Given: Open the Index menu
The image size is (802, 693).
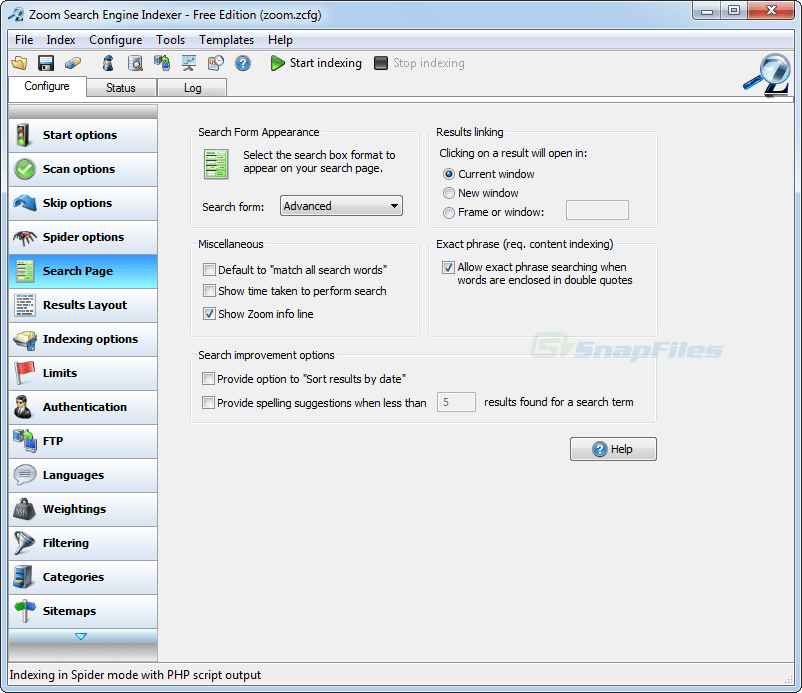Looking at the screenshot, I should [61, 40].
